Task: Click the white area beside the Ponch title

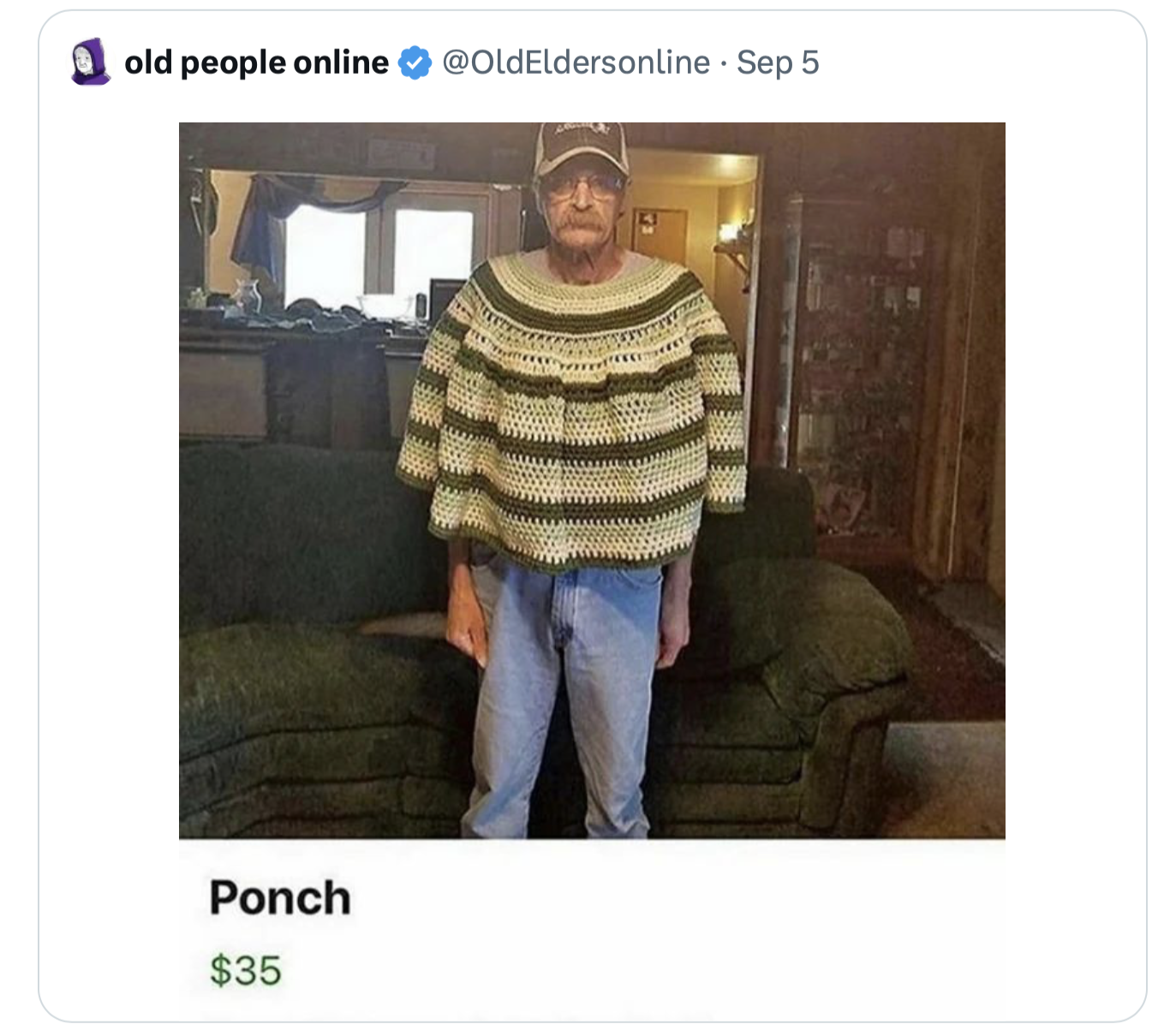Action: 677,898
